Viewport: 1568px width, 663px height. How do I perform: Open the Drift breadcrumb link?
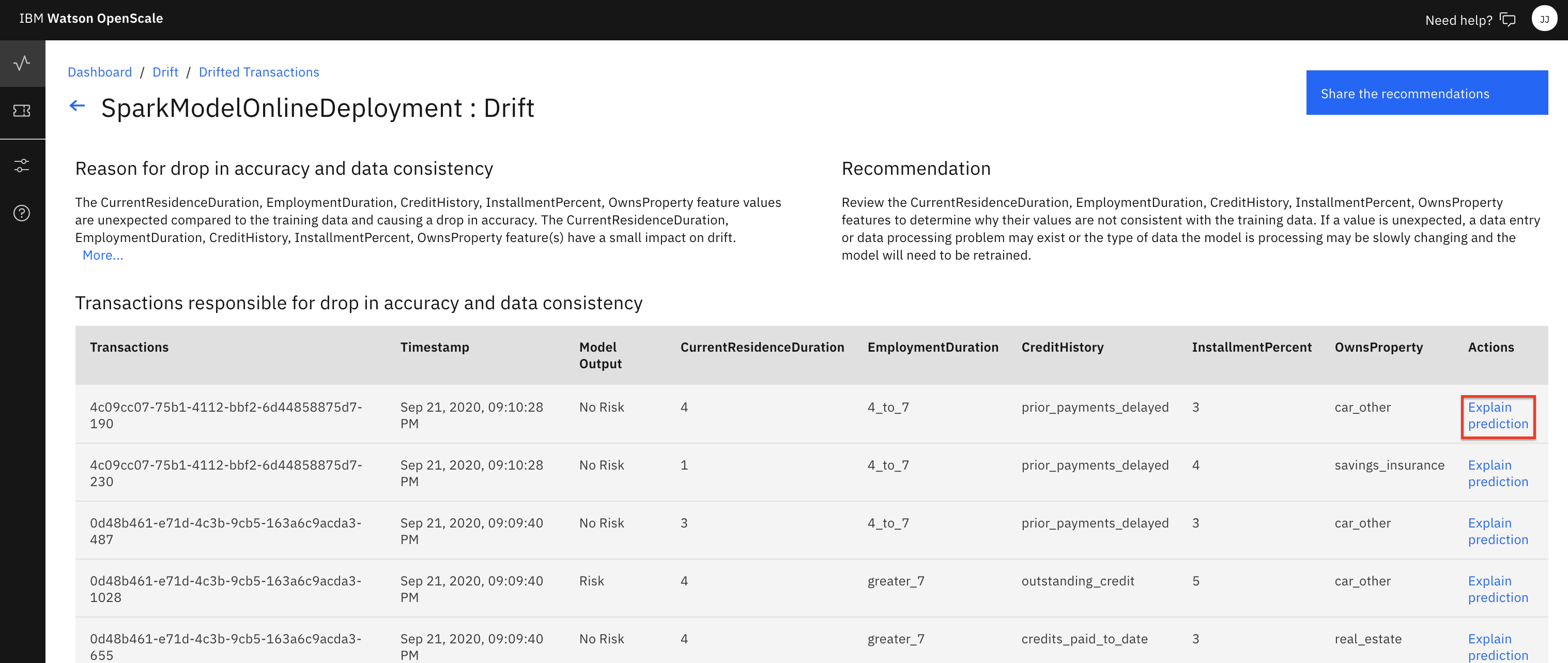tap(165, 72)
